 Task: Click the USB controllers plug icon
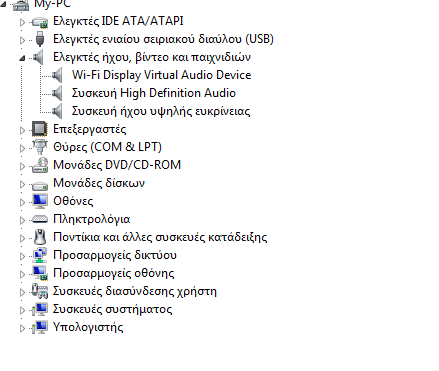click(40, 39)
